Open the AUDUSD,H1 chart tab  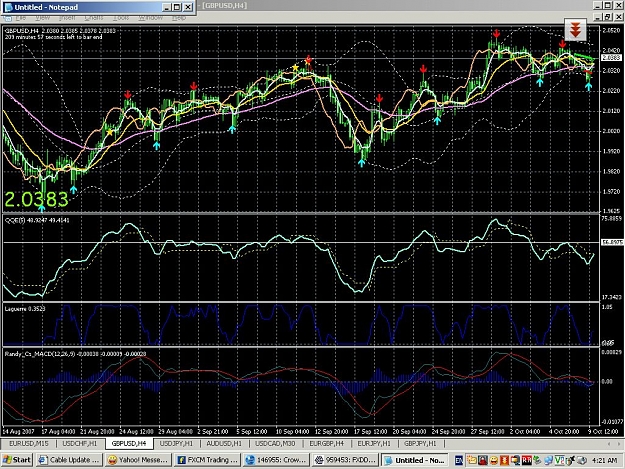point(224,443)
